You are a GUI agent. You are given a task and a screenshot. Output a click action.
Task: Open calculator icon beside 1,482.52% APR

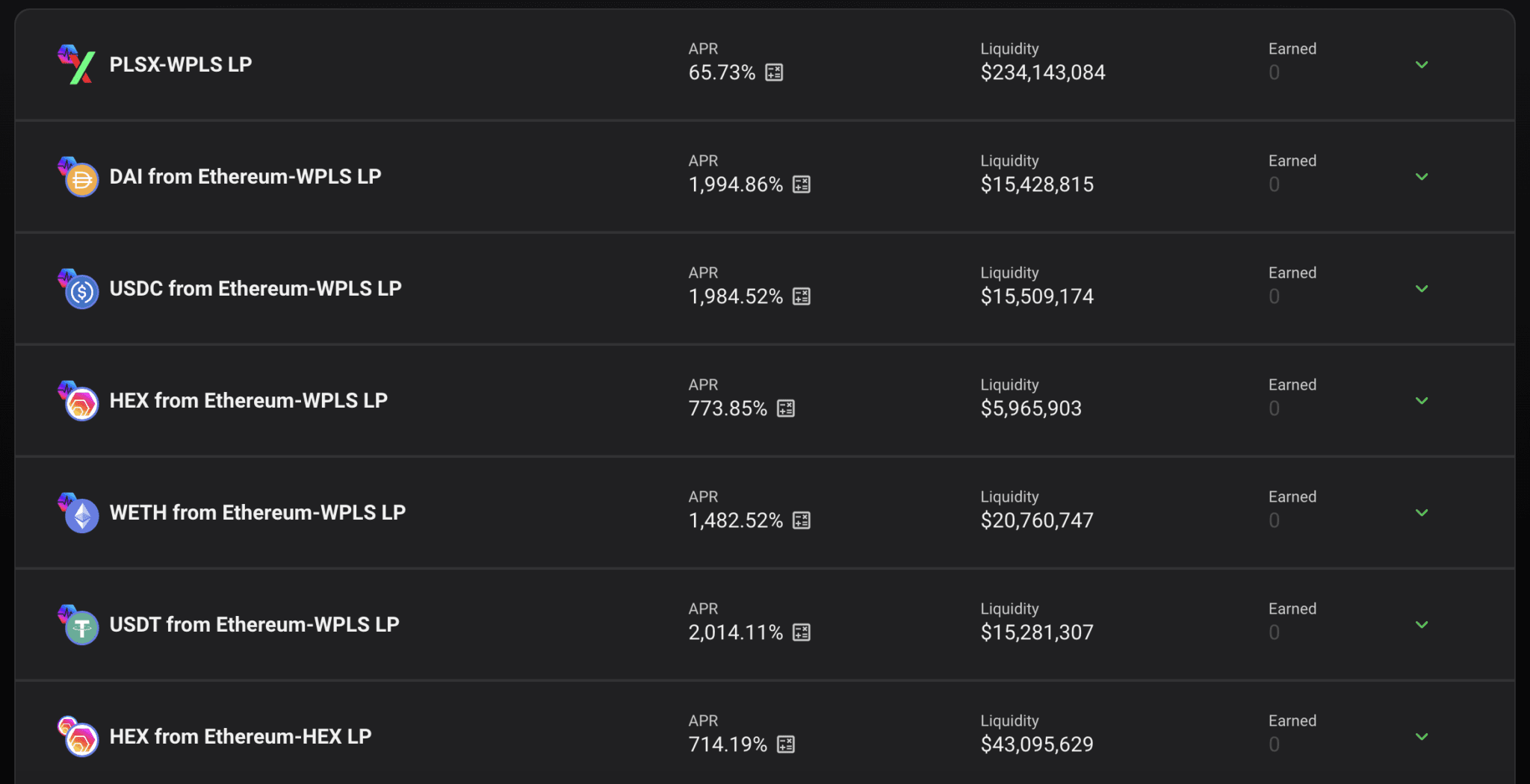[x=802, y=520]
